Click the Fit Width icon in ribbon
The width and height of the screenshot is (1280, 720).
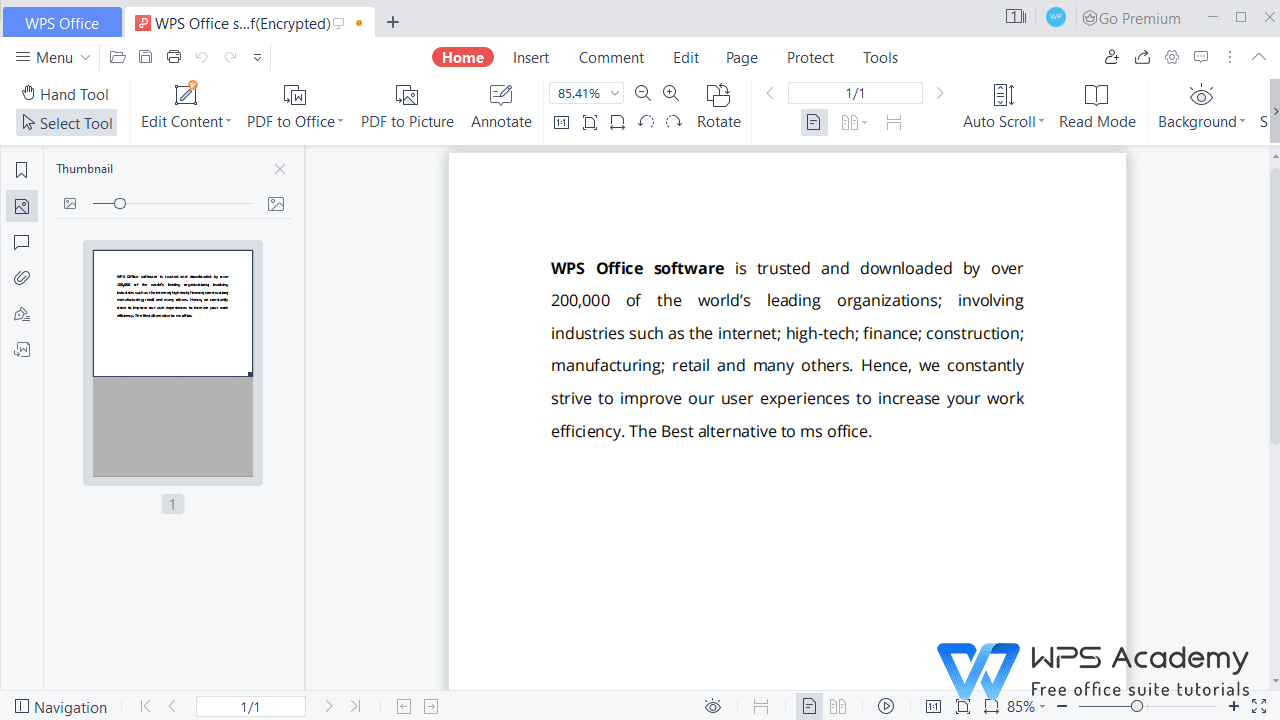point(618,122)
